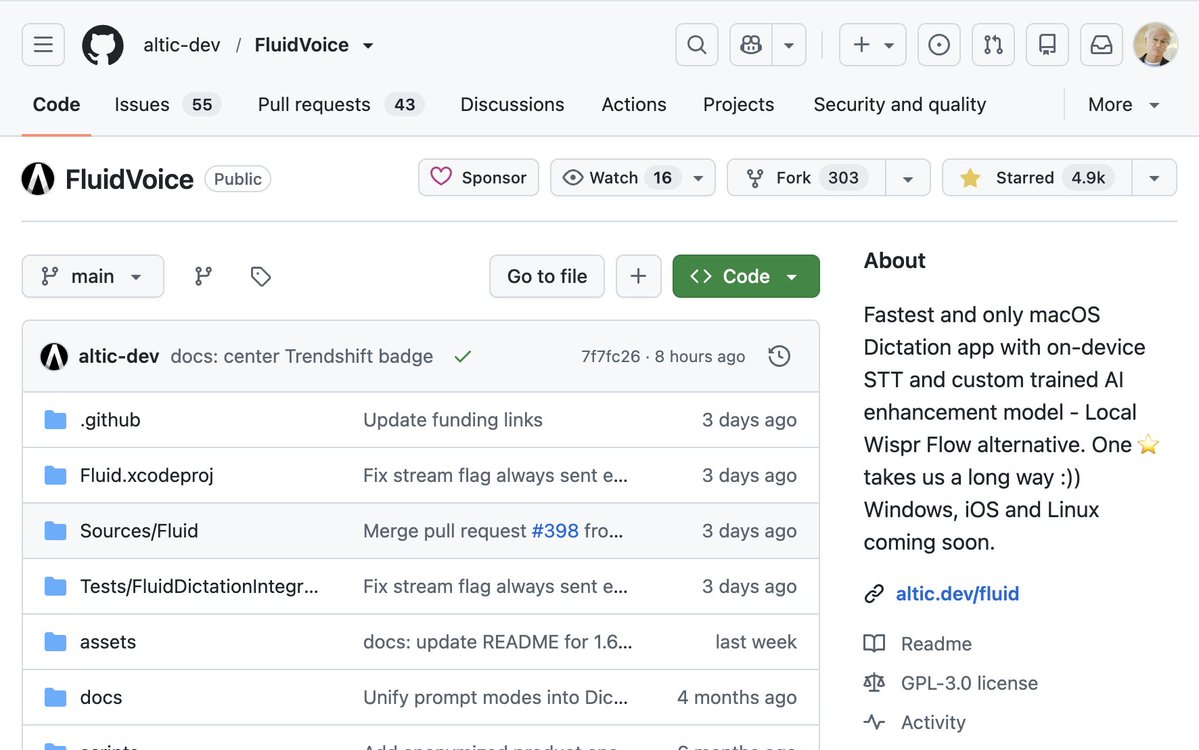This screenshot has height=750, width=1199.
Task: Open the .github folder
Action: point(110,420)
